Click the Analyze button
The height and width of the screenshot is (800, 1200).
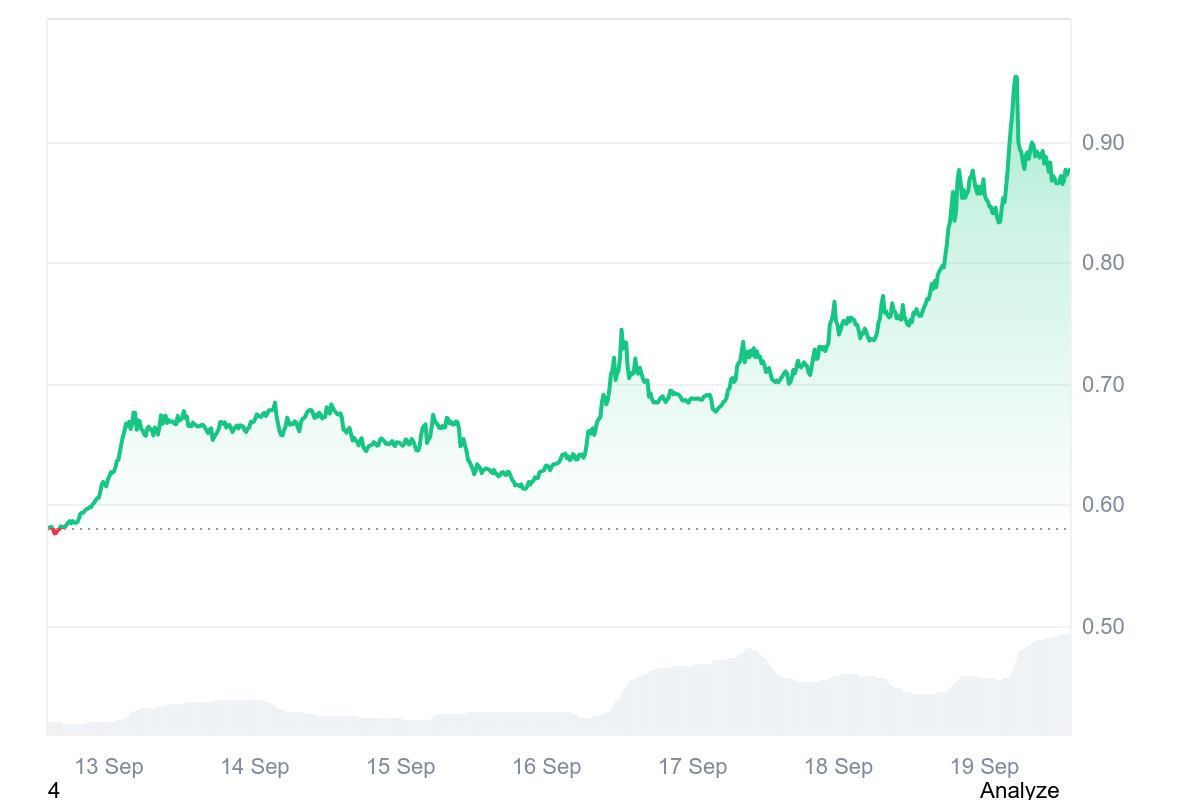point(1019,790)
